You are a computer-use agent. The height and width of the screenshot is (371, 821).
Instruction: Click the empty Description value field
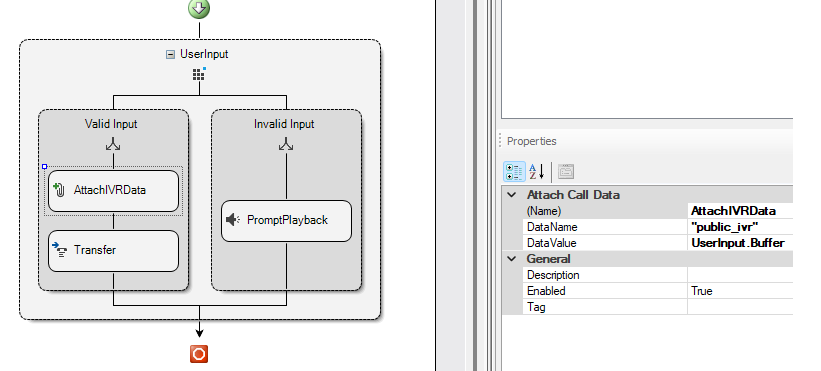tap(740, 275)
